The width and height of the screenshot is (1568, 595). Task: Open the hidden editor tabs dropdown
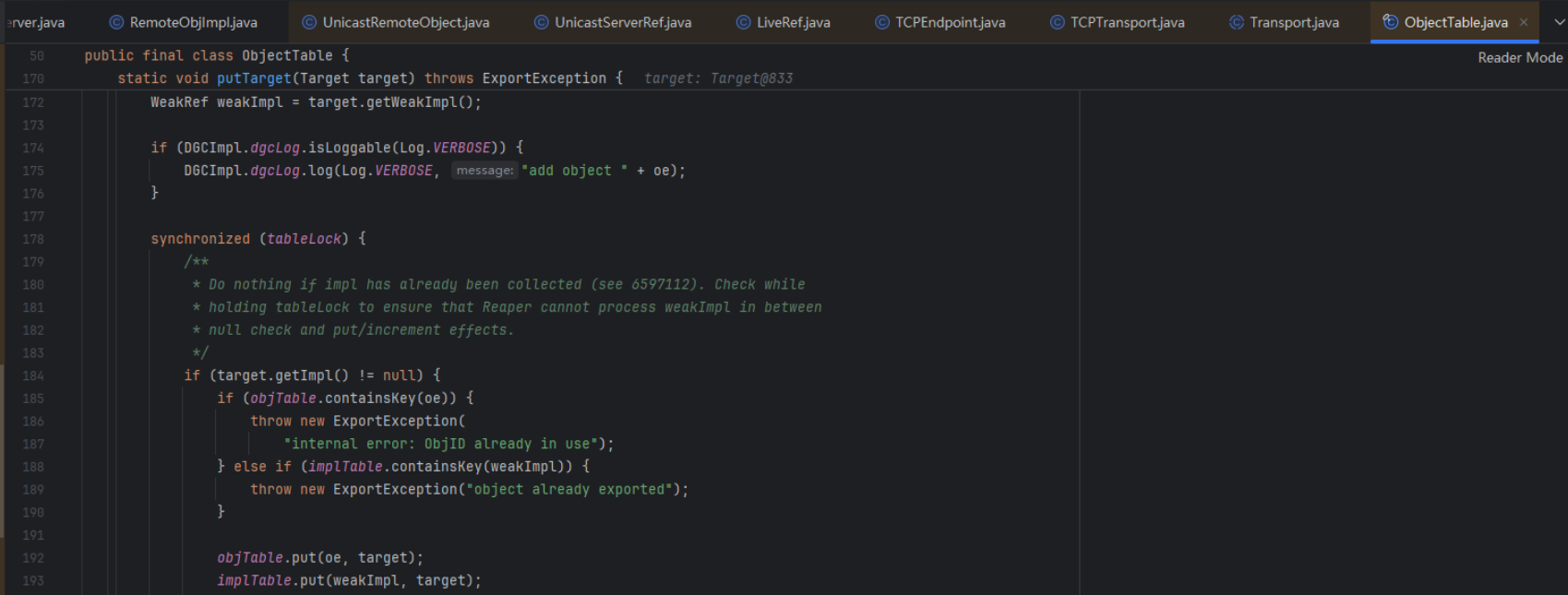coord(1560,22)
